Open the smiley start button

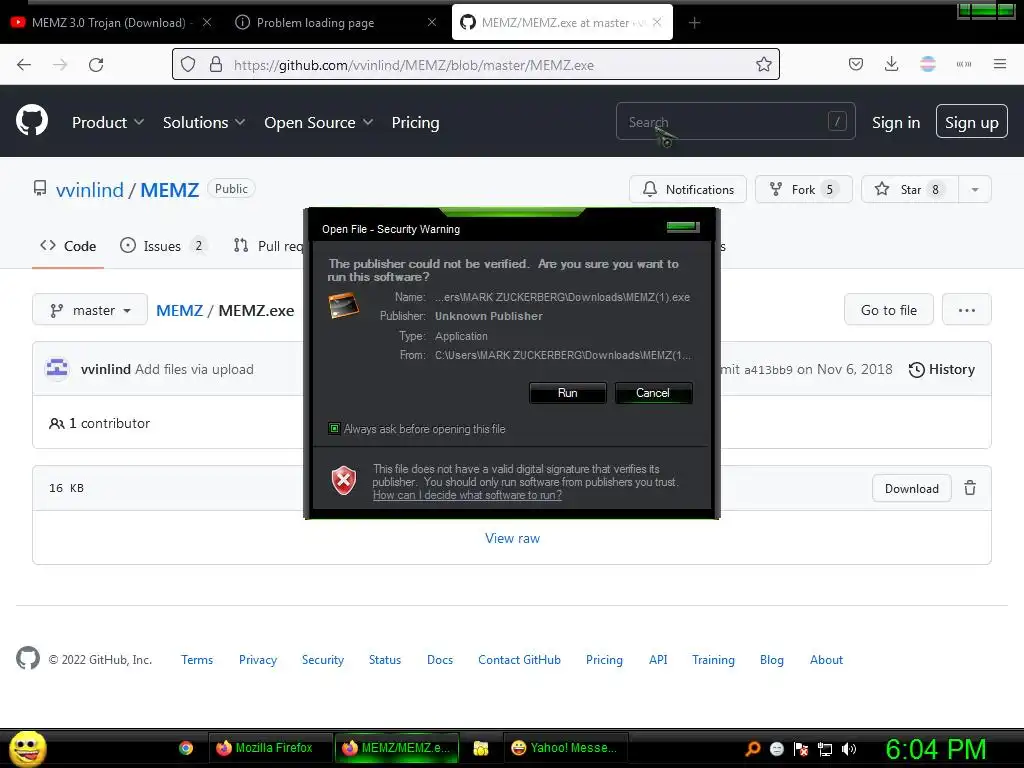[27, 748]
